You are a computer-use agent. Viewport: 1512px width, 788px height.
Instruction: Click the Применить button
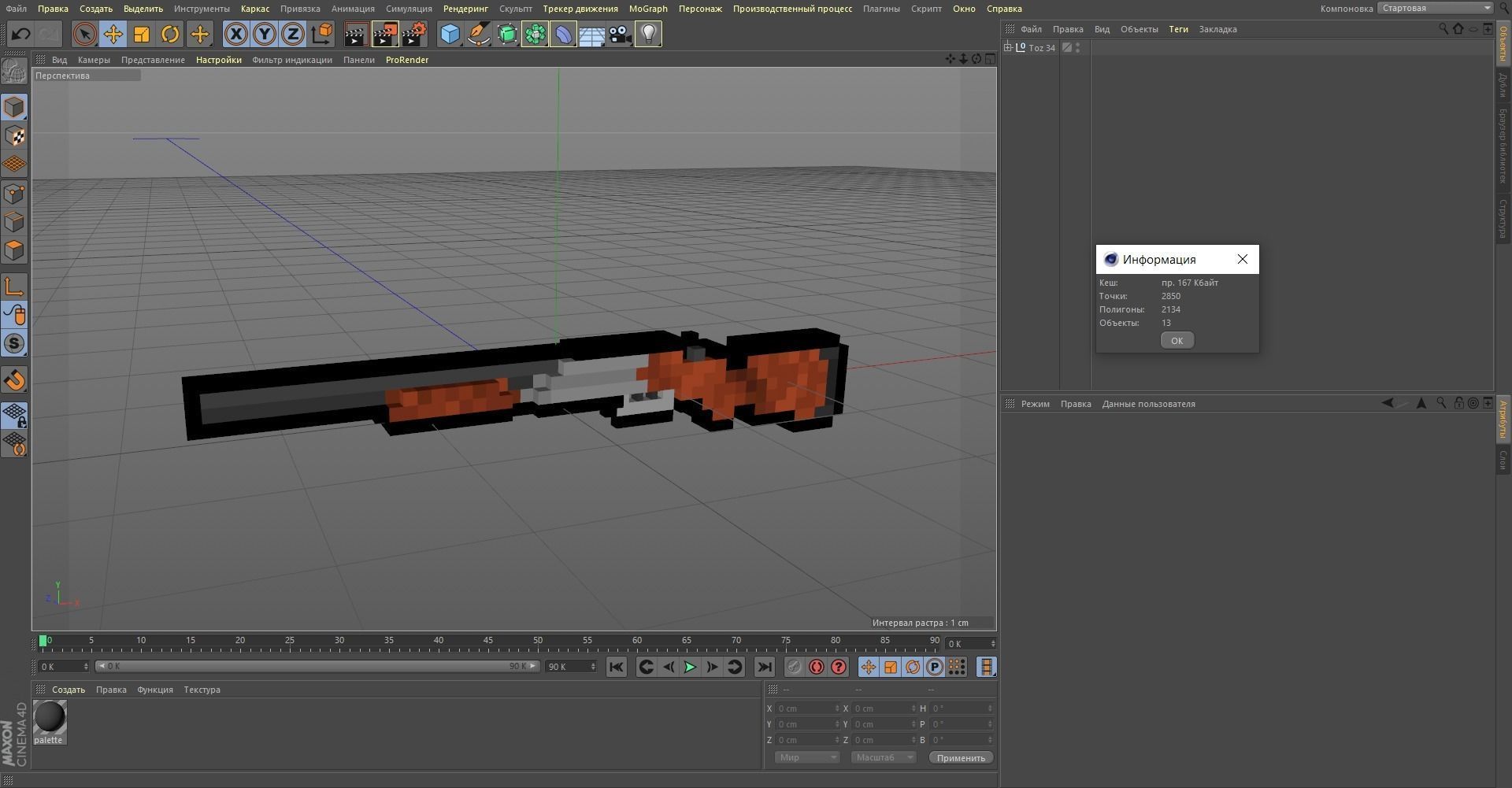tap(961, 757)
